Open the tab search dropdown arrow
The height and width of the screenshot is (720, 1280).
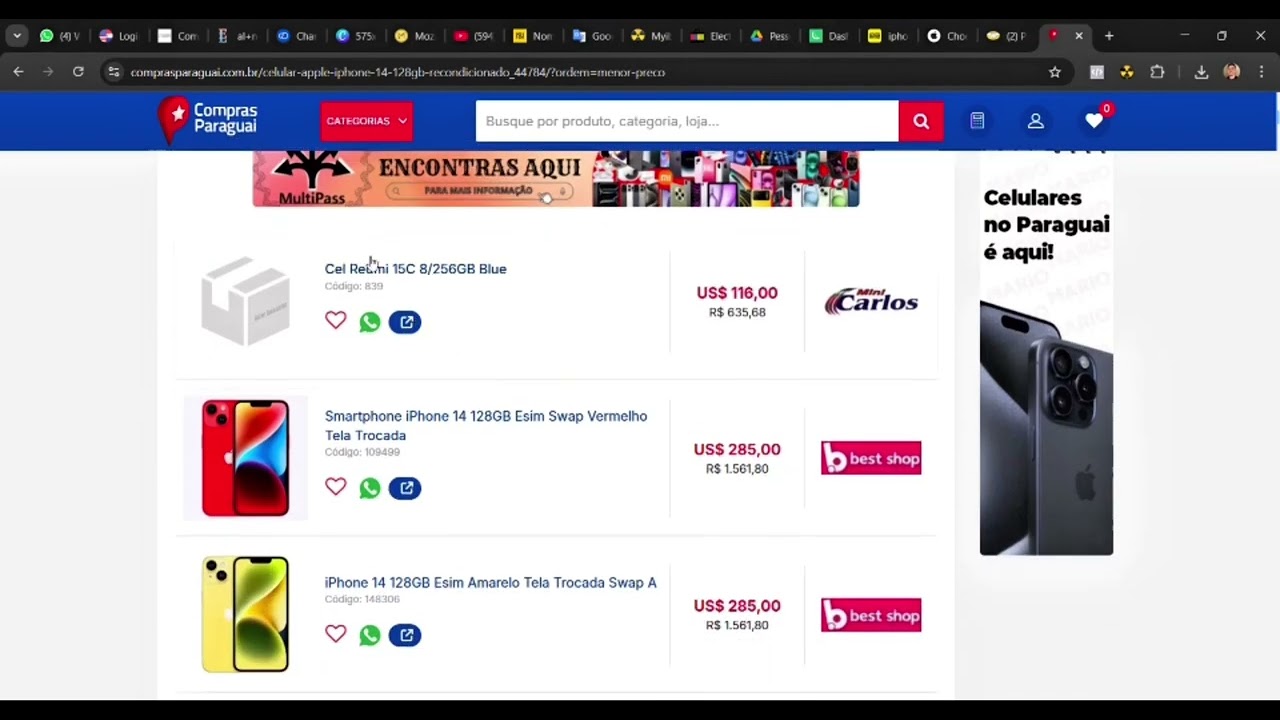(17, 36)
